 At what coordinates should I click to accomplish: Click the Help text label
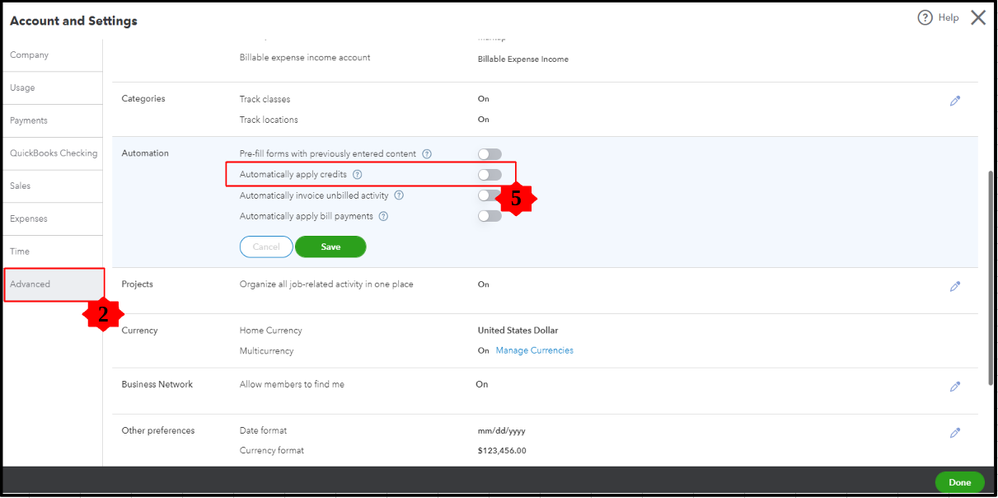coord(948,18)
